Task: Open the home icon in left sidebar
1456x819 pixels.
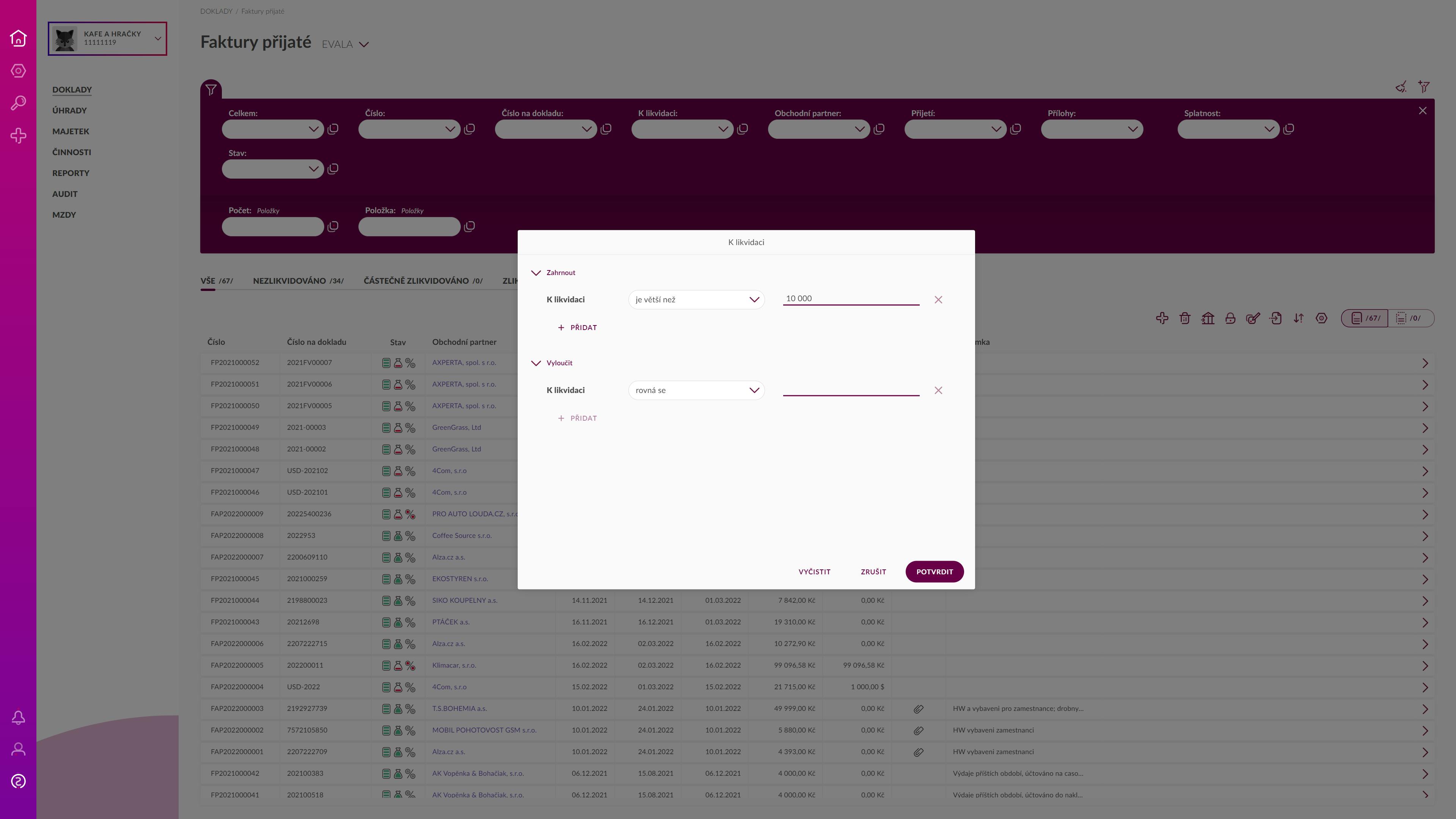Action: click(x=18, y=38)
